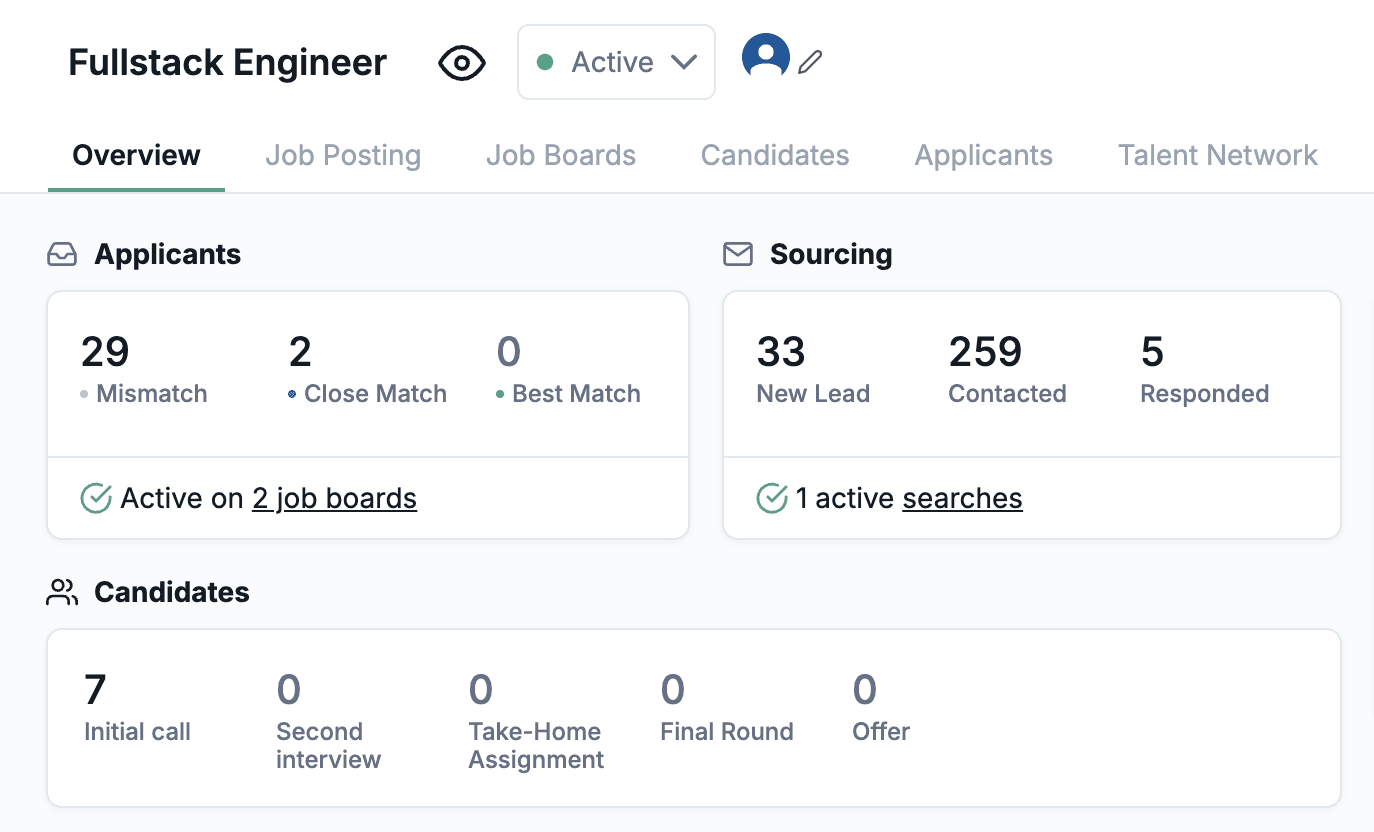Click the pencil edit icon
Viewport: 1374px width, 832px height.
(x=810, y=63)
